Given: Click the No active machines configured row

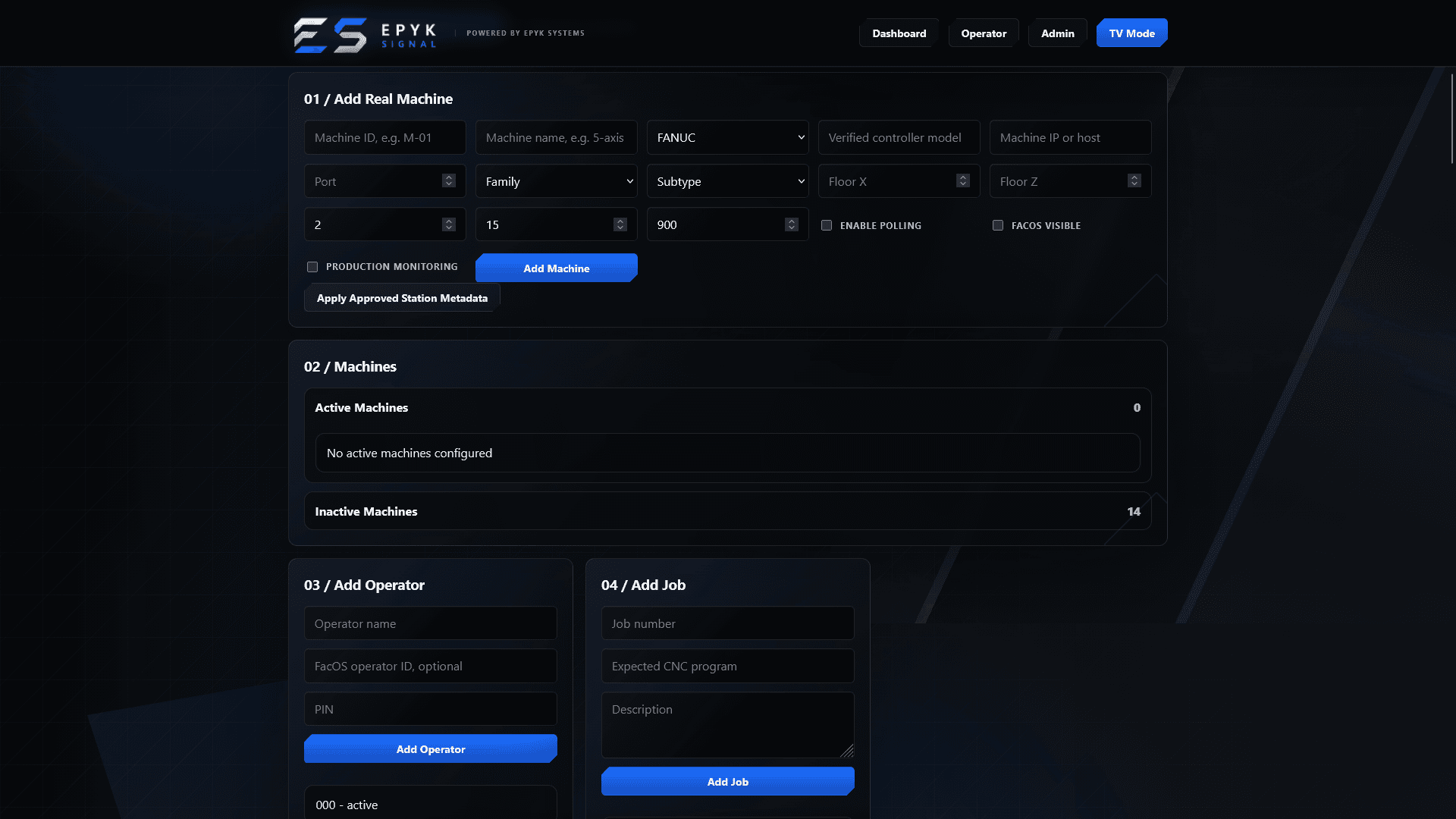Looking at the screenshot, I should pyautogui.click(x=728, y=453).
